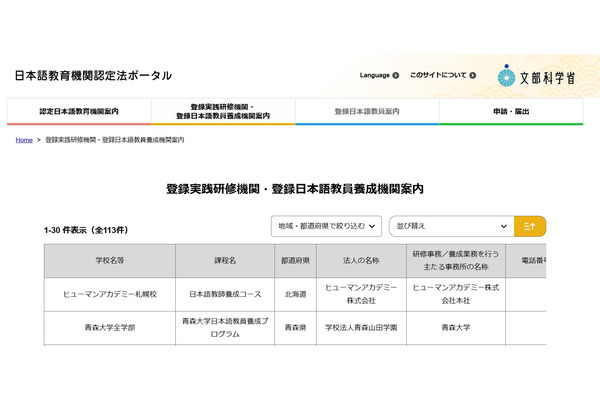Click the 登録実践研修機関・登録日本語教員養成機関案内 page heading
Viewport: 600px width, 400px height.
(x=295, y=189)
